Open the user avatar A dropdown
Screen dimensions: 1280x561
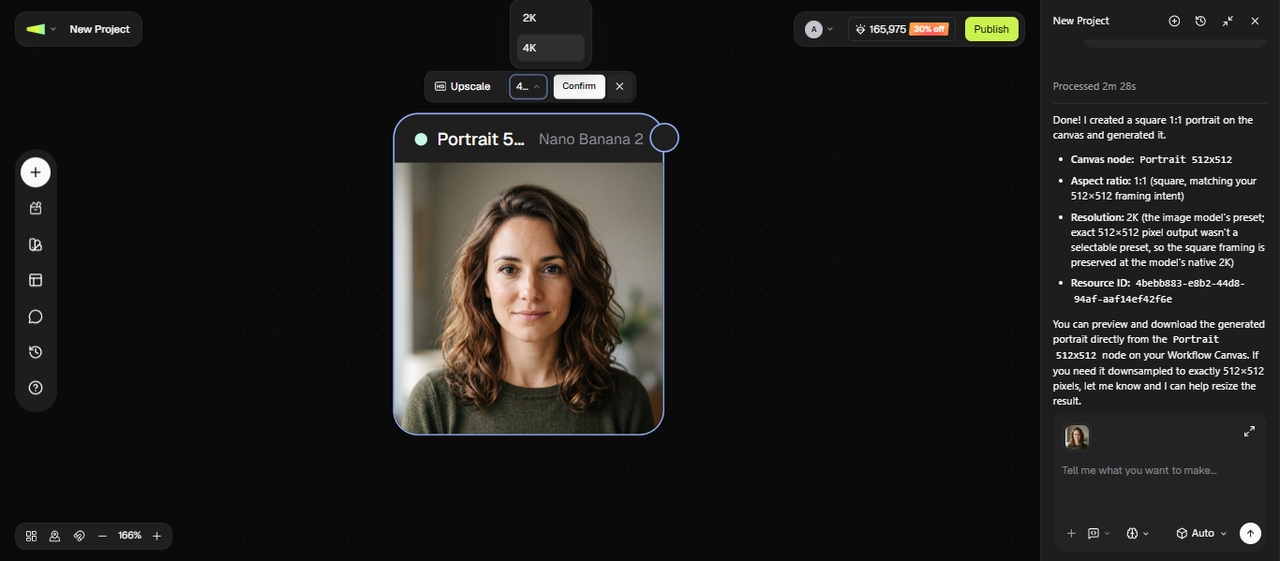819,29
